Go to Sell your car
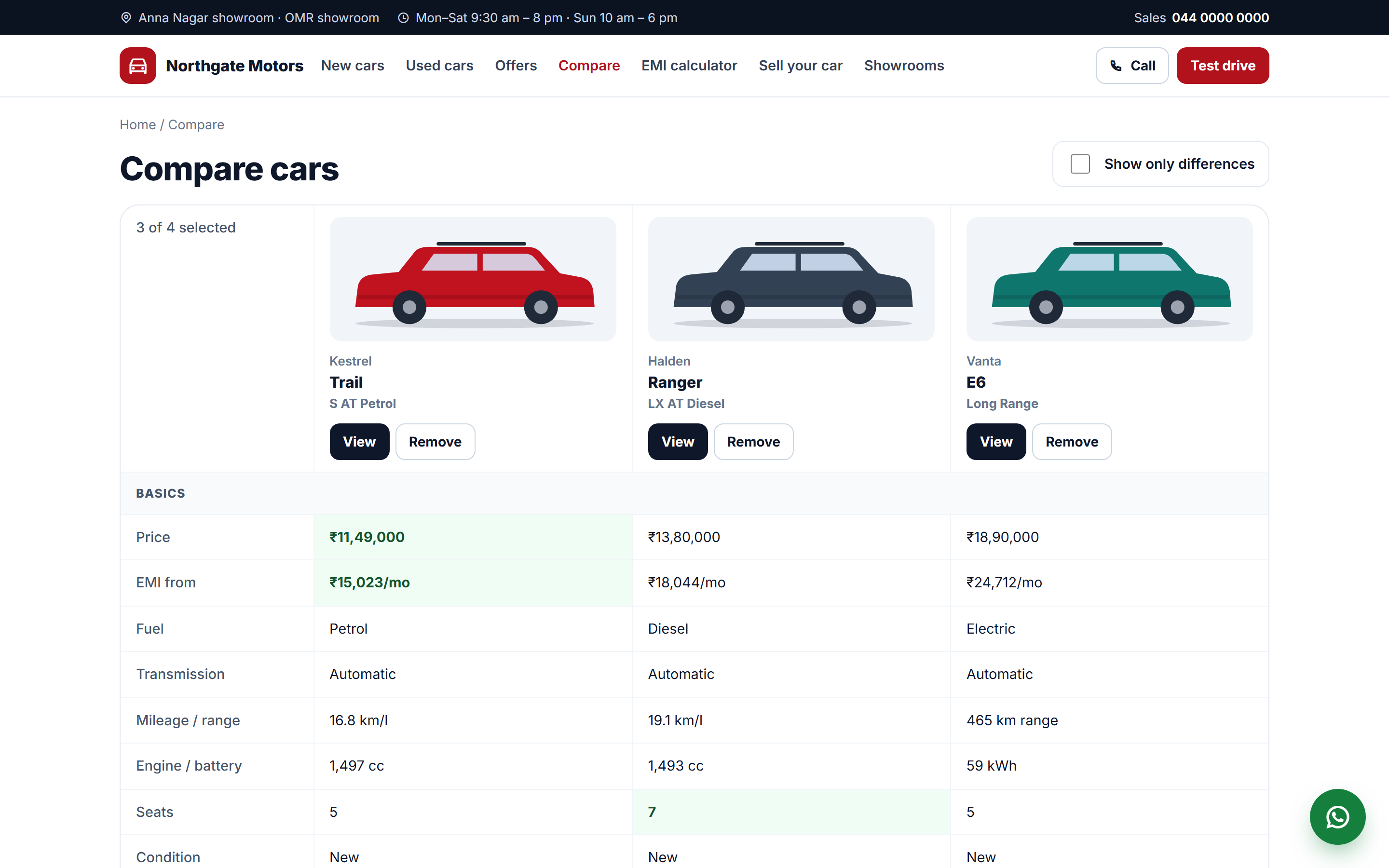The height and width of the screenshot is (868, 1389). [x=801, y=66]
